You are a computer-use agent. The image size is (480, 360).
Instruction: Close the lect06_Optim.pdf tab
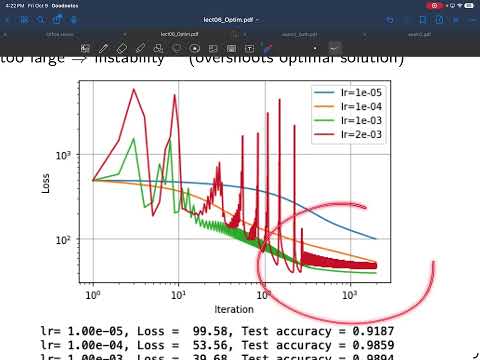(x=125, y=34)
